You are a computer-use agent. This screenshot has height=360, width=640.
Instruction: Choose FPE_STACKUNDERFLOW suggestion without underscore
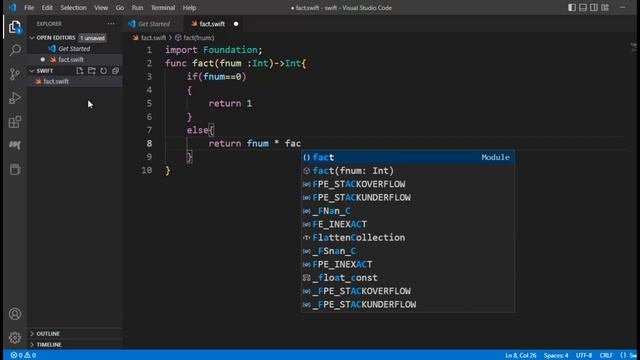(x=408, y=198)
